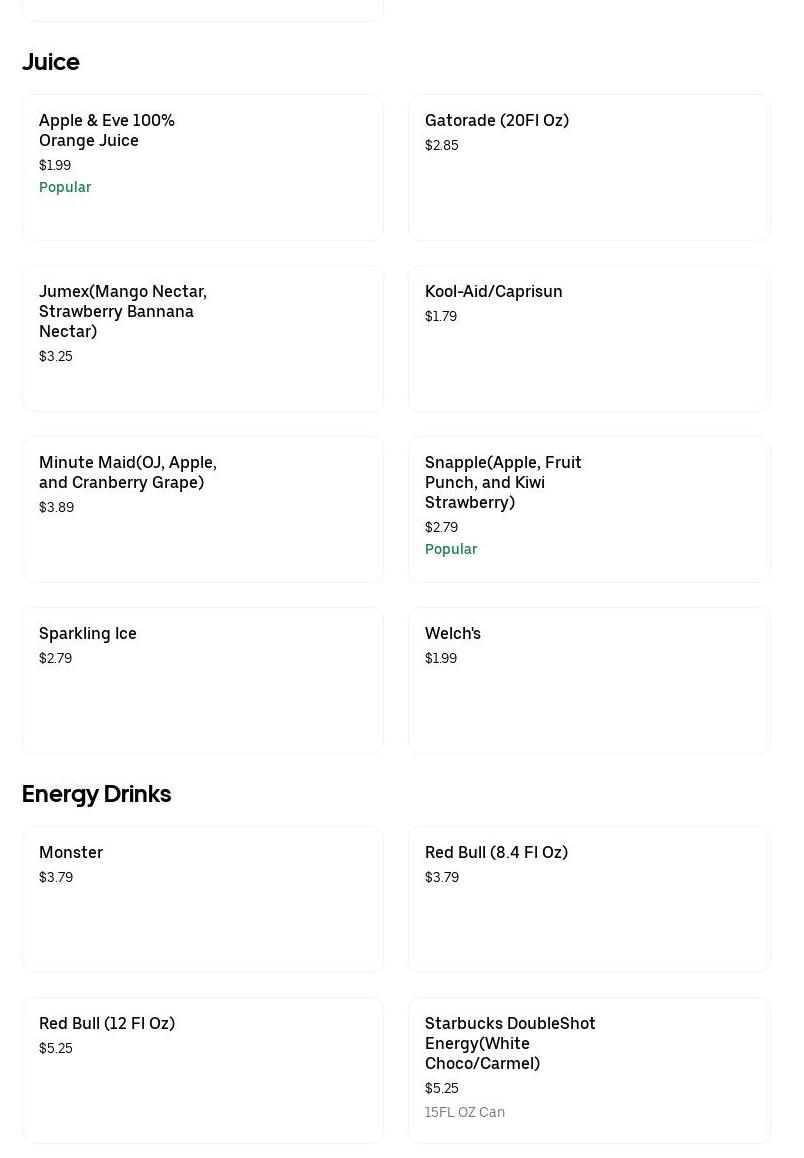Choose the Sparkling Ice item
Screen dimensions: 804x1158
coord(202,680)
